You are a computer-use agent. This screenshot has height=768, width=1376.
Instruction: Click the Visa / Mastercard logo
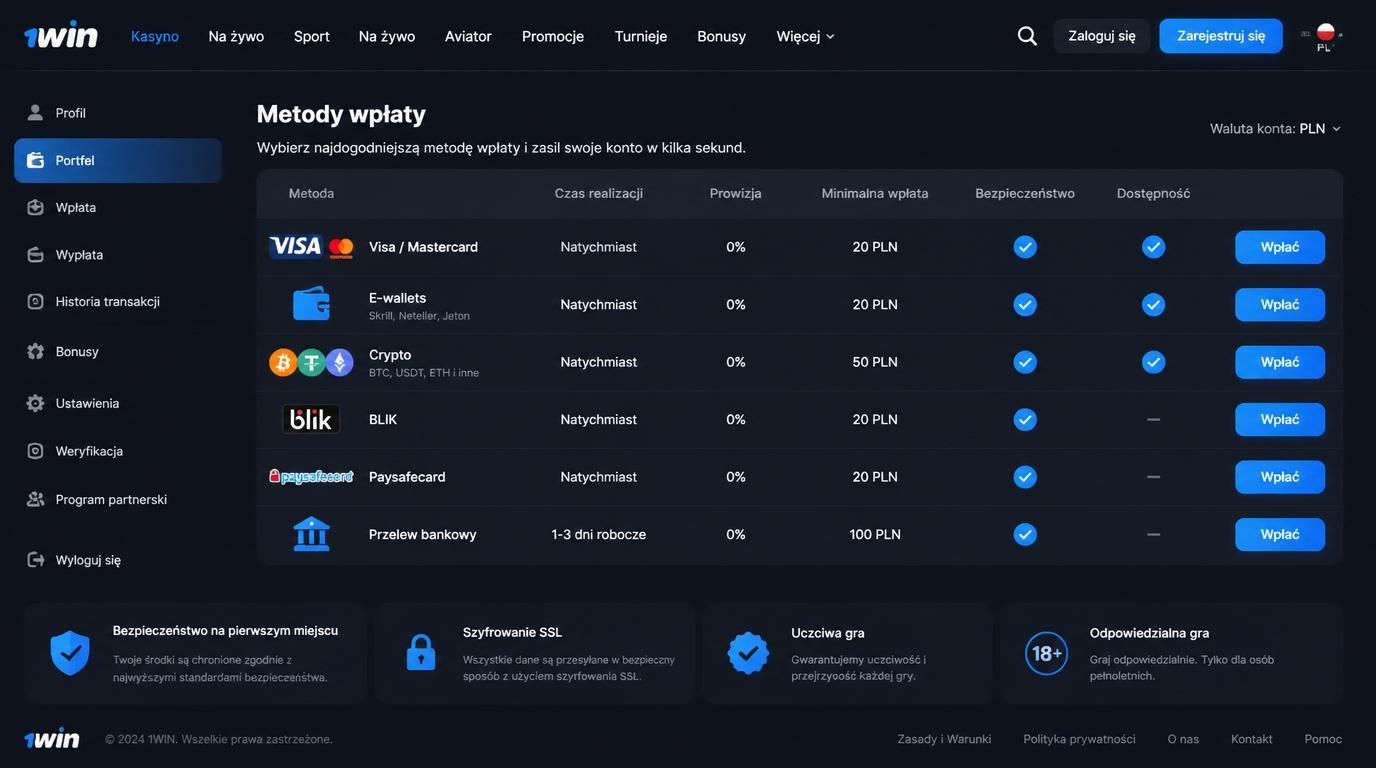point(312,246)
